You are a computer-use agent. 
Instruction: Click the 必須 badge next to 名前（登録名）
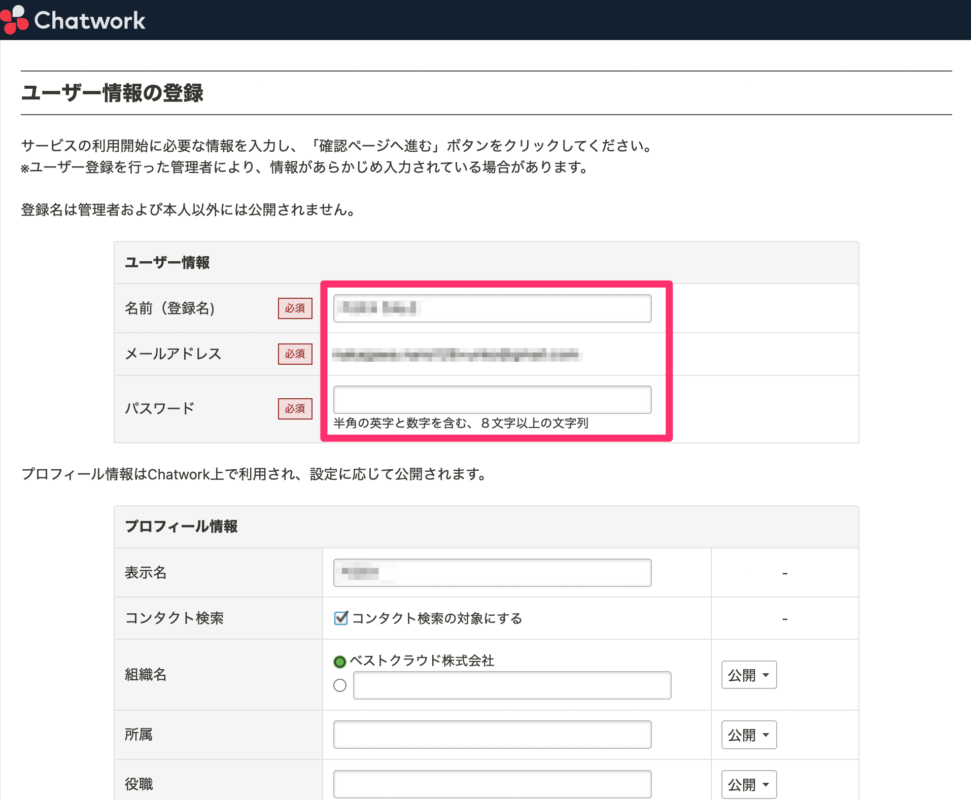(294, 308)
